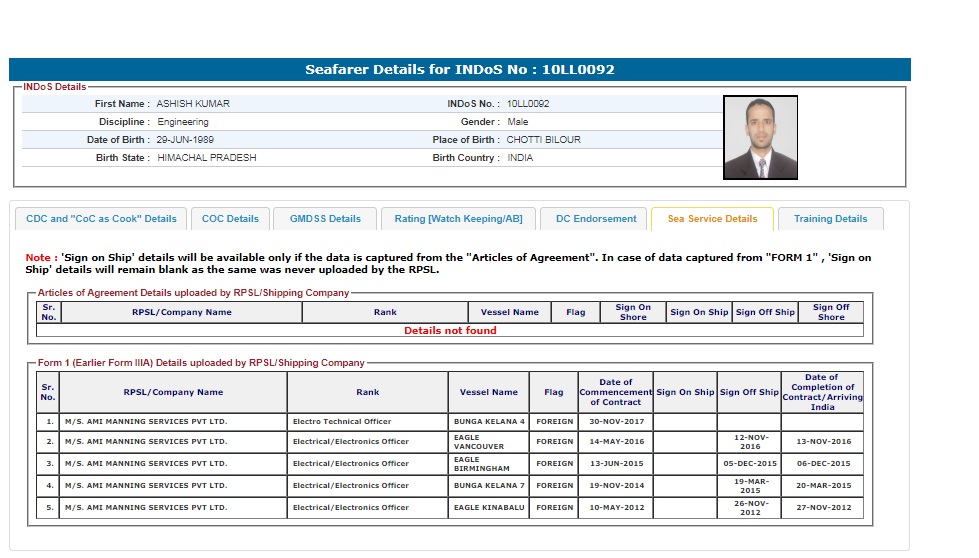Click the BUNGA KELANA 4 vessel cell
The image size is (979, 558).
click(x=489, y=422)
